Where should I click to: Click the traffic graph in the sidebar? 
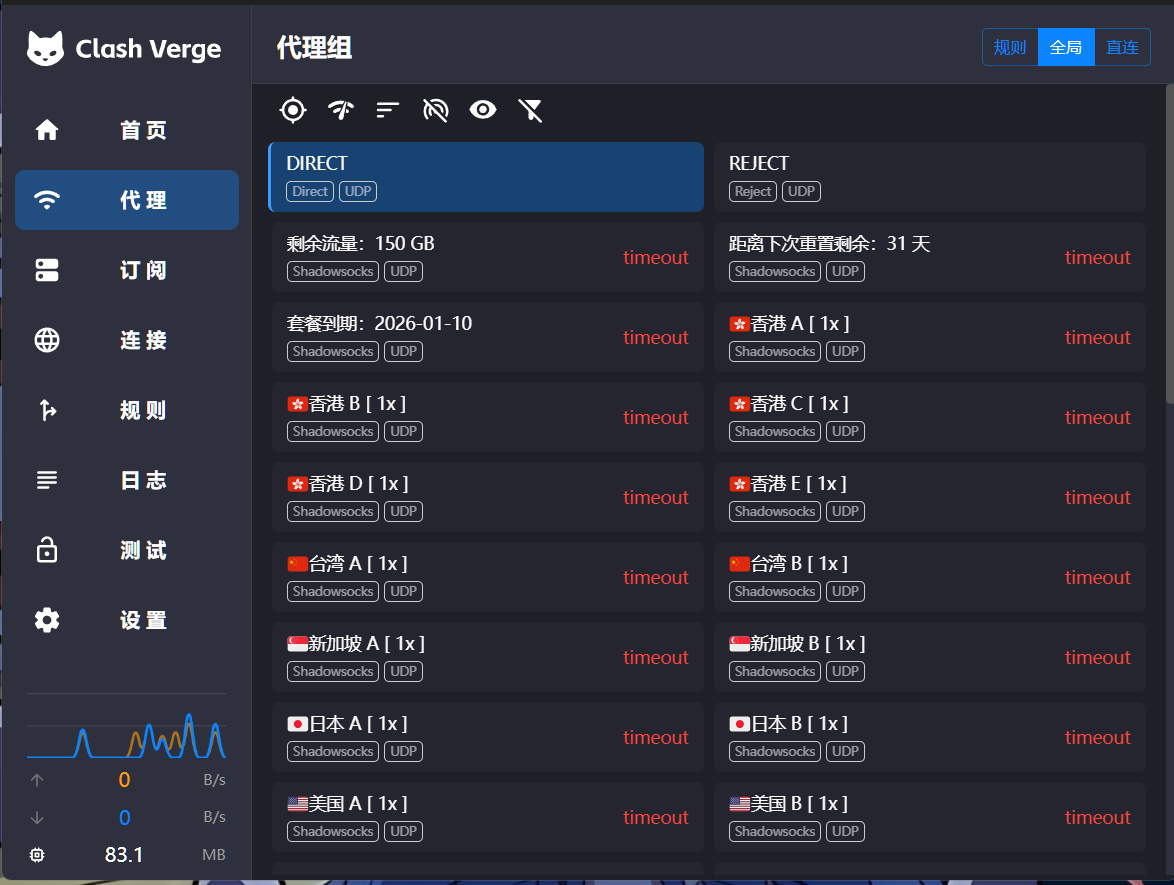[x=126, y=733]
